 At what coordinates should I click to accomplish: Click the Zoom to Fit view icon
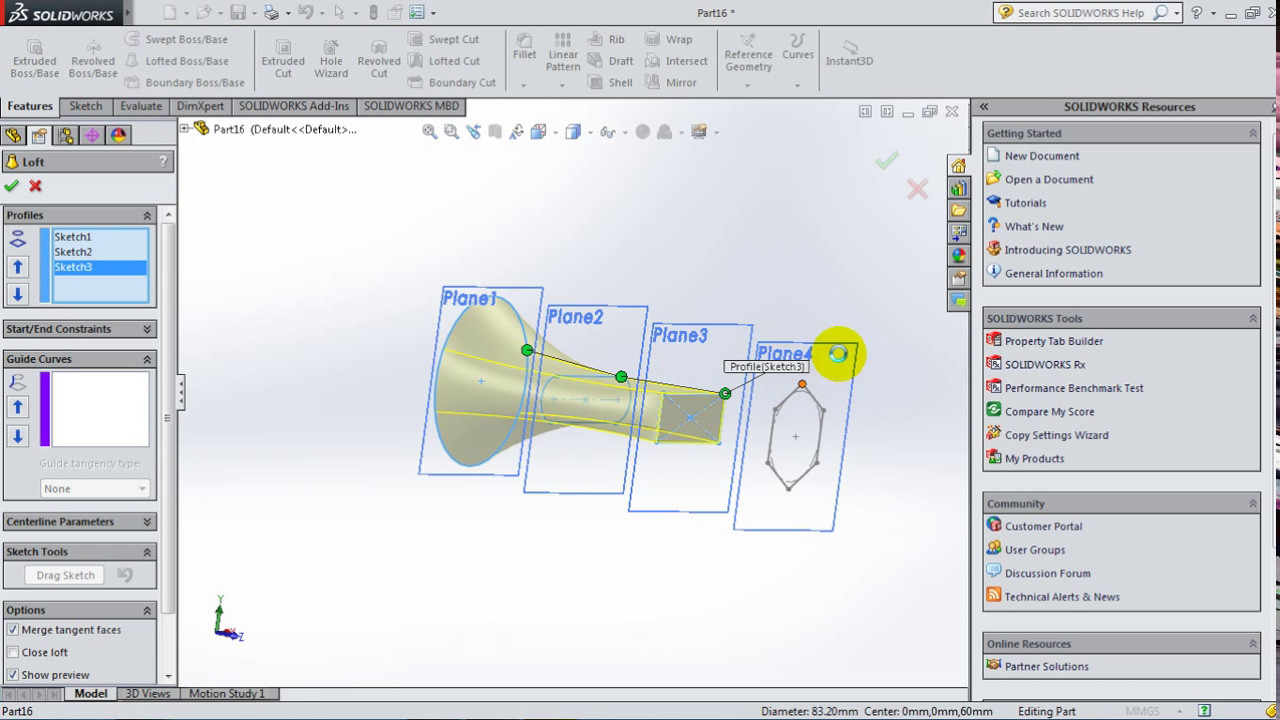coord(429,131)
